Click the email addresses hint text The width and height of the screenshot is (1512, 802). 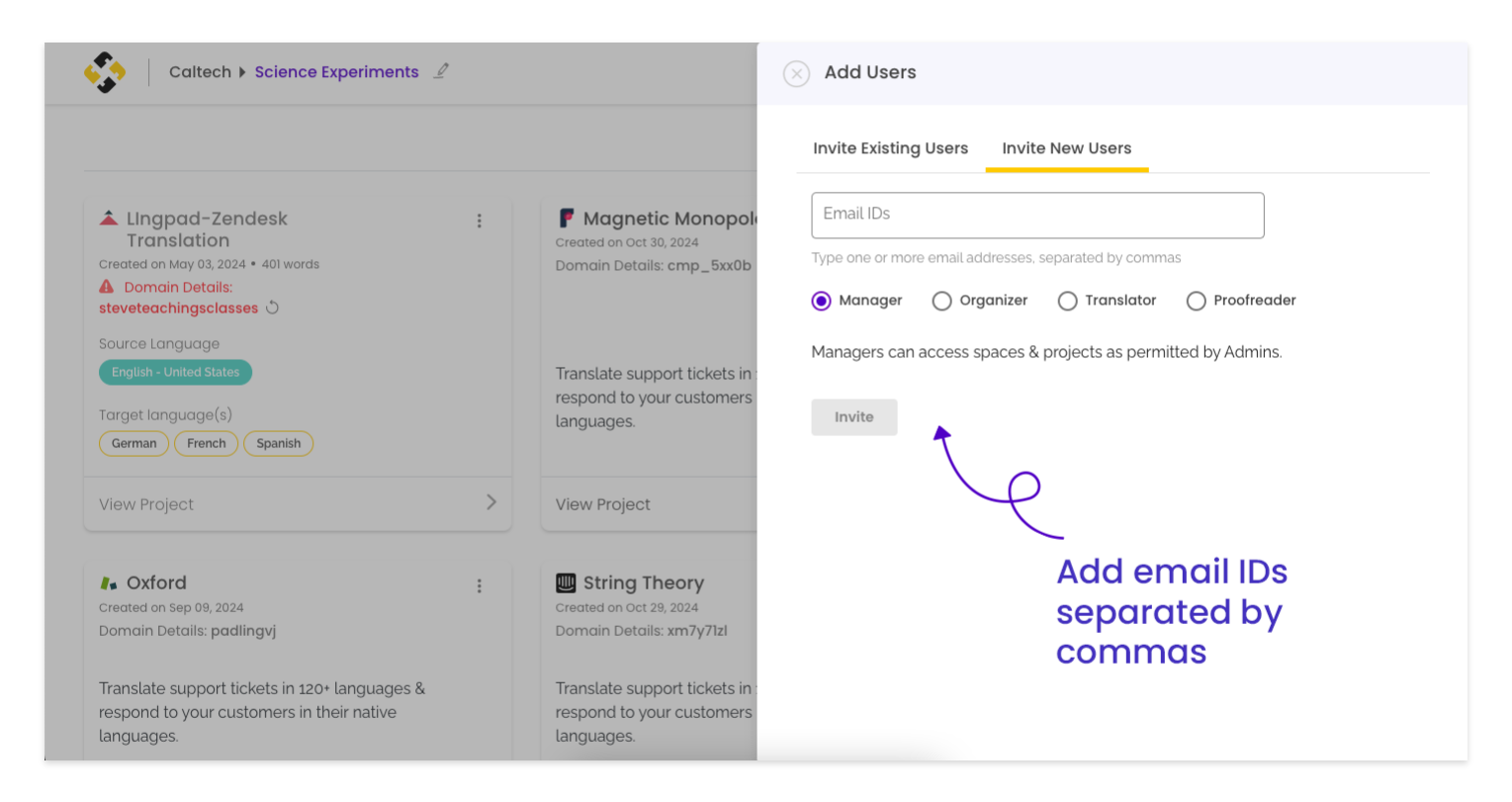pyautogui.click(x=996, y=258)
